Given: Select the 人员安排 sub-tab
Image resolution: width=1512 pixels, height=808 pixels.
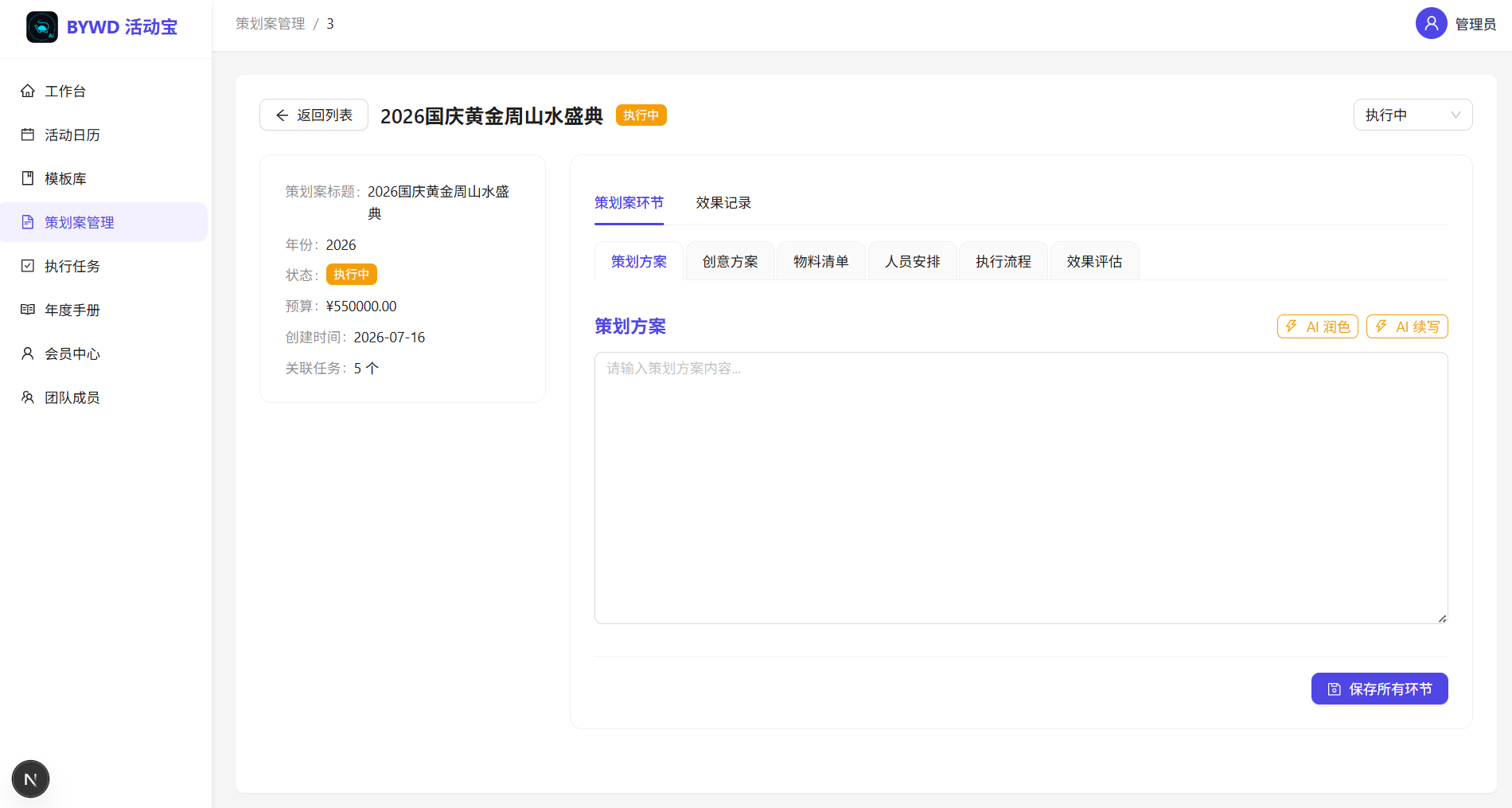Looking at the screenshot, I should pyautogui.click(x=912, y=261).
